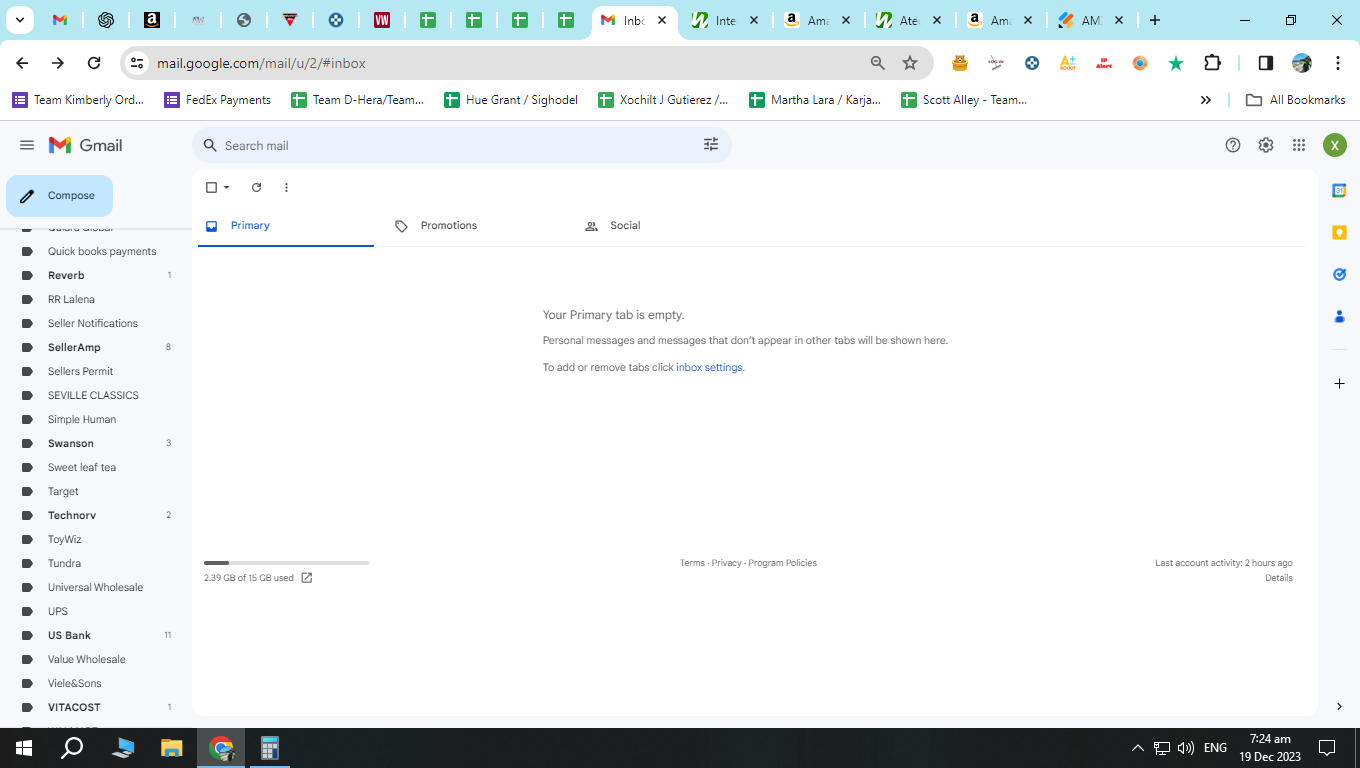
Task: Open search options filter icon
Action: [711, 145]
